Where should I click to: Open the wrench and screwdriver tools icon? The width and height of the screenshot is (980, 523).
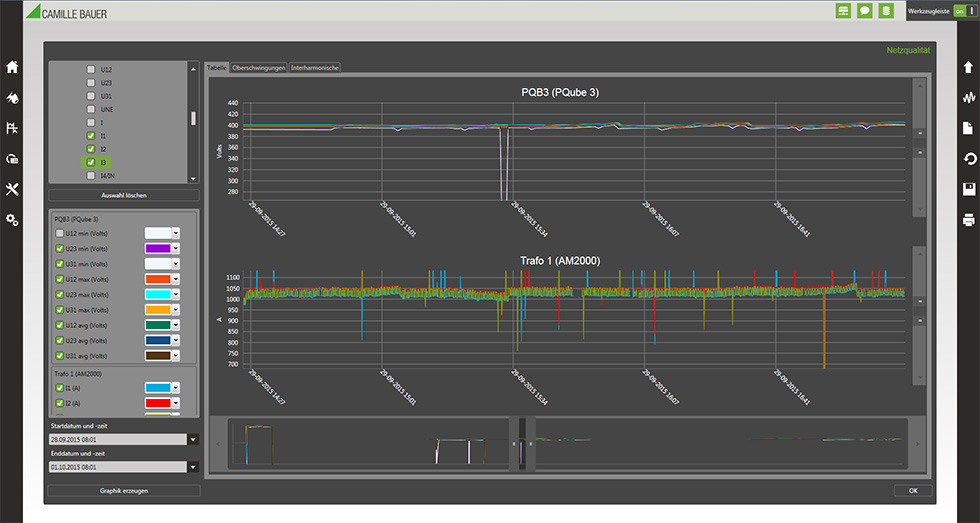click(12, 189)
